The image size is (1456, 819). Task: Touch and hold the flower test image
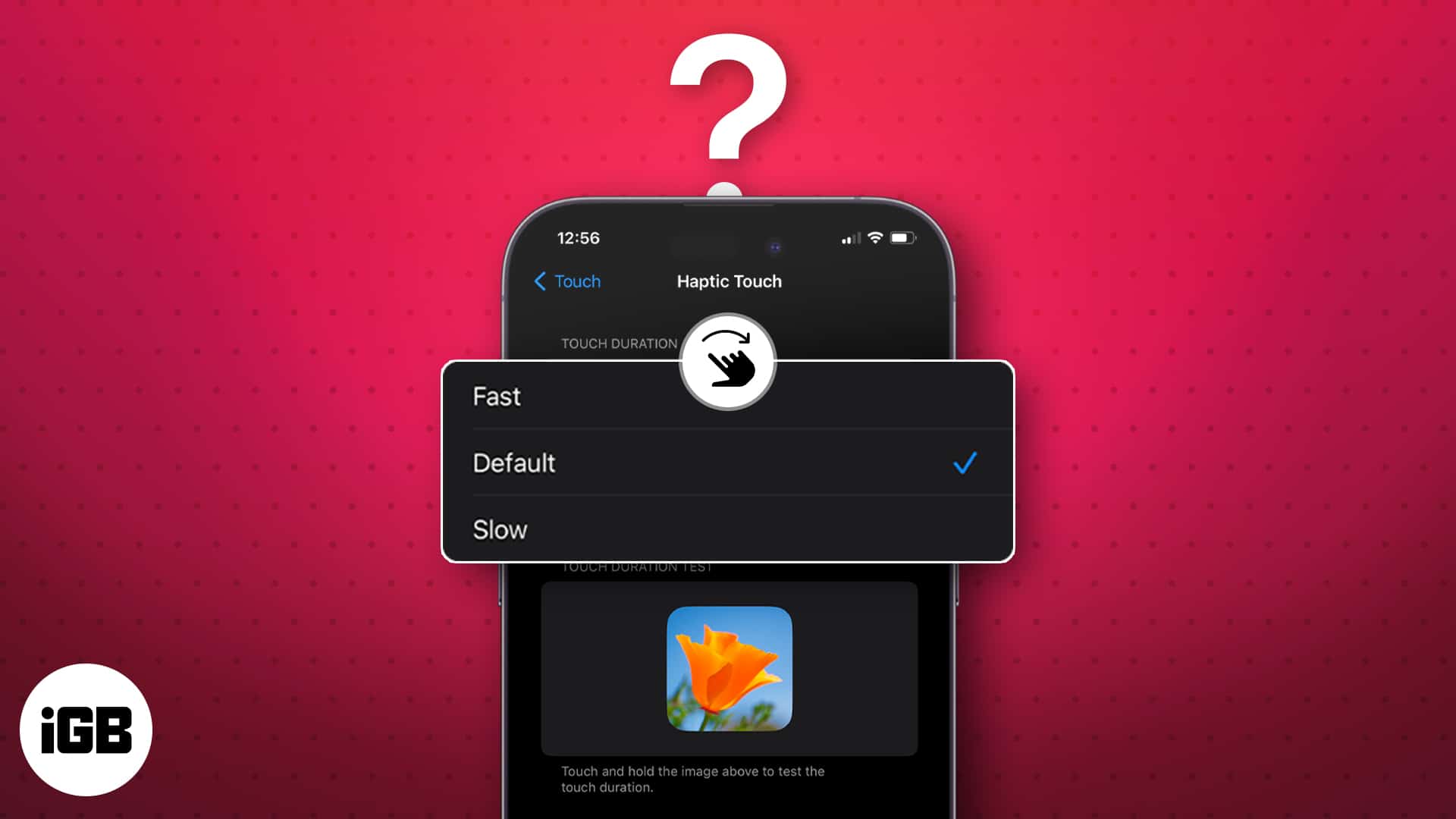(x=727, y=667)
